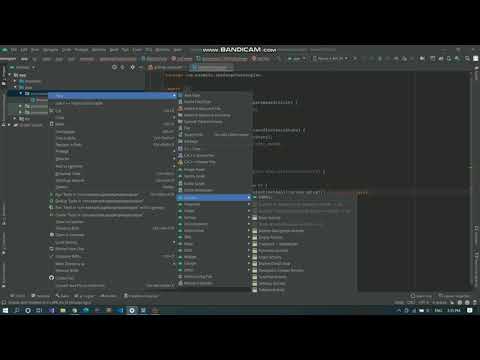Pick Scrolling Activity template
This screenshot has height=360, width=480.
(272, 277)
